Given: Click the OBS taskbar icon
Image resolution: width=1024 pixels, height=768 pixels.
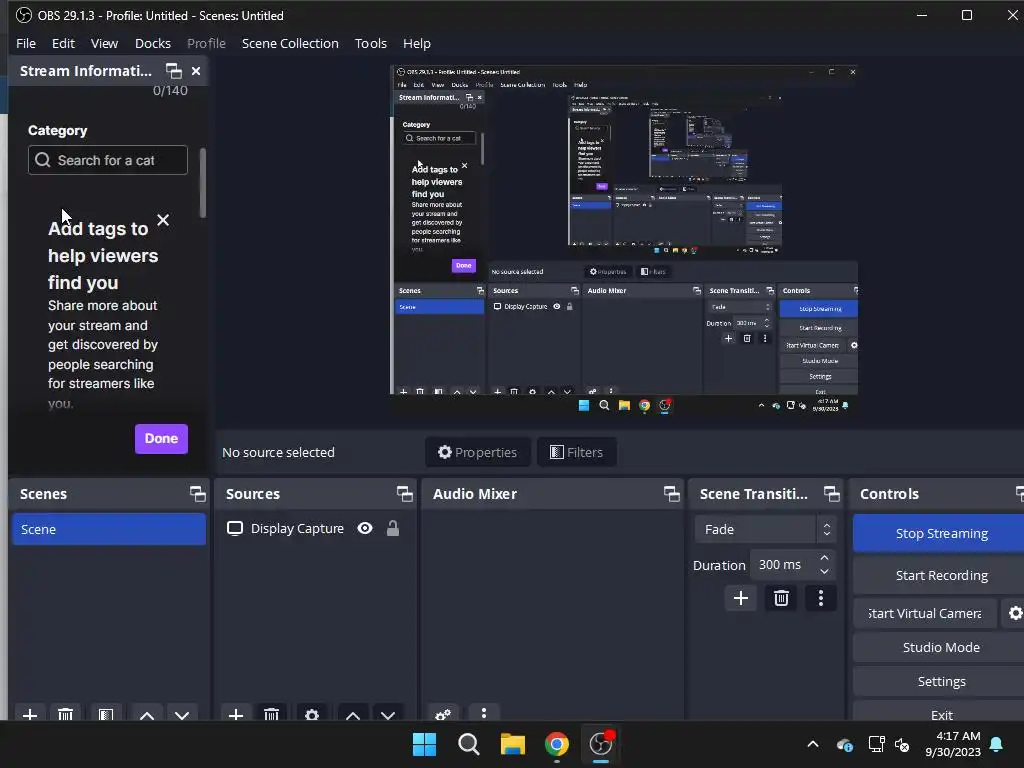Looking at the screenshot, I should tap(601, 744).
